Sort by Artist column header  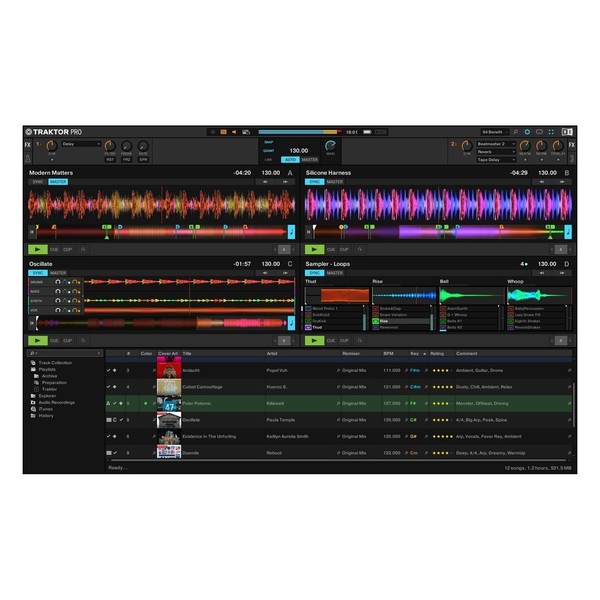tap(272, 354)
